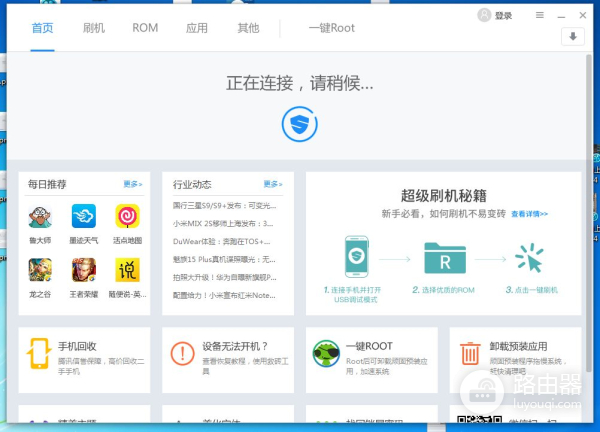Open the 卸载预装应用 card

[515, 360]
